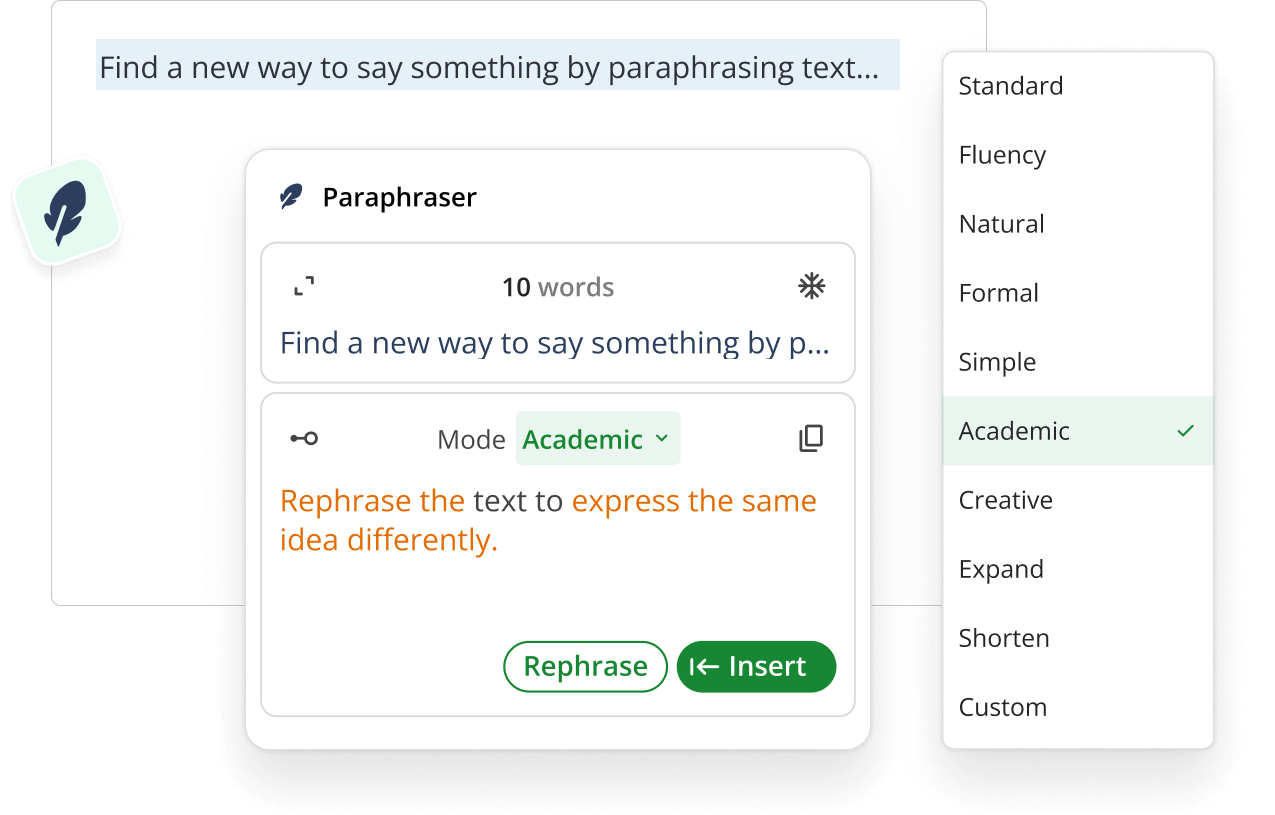Select Shorten mode from the list

(x=1004, y=638)
